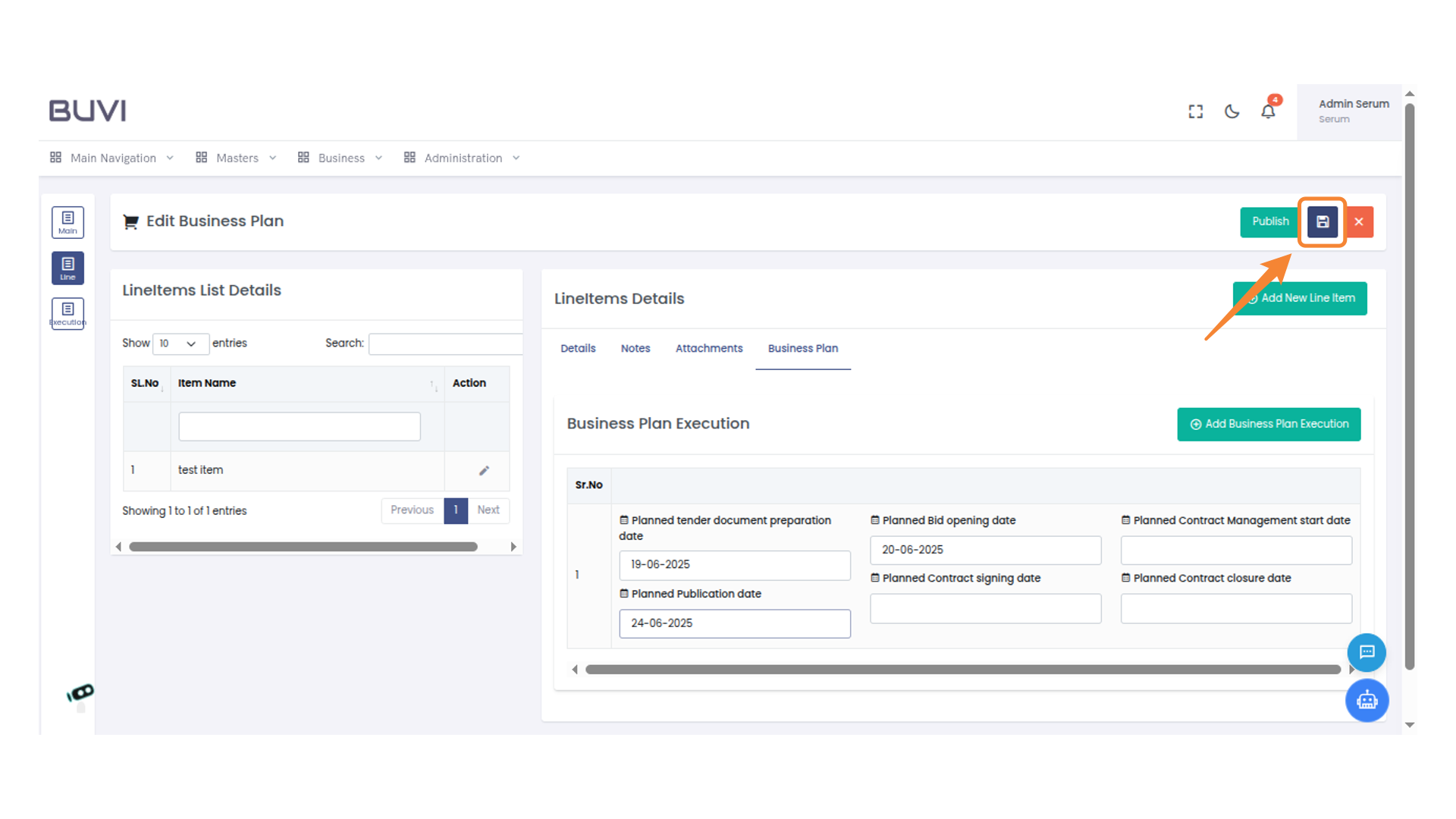This screenshot has height=819, width=1456.
Task: Enter fullscreen with the expand icon
Action: [1195, 111]
